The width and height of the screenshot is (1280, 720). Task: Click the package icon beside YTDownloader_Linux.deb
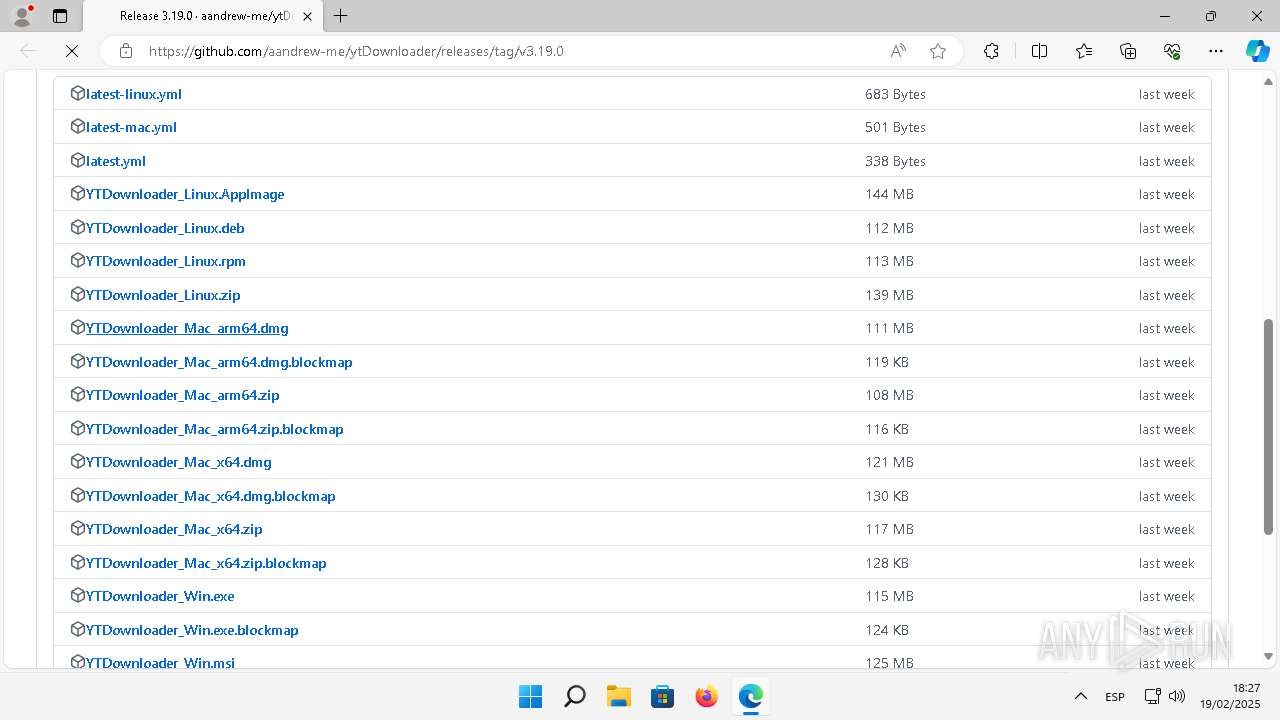78,227
